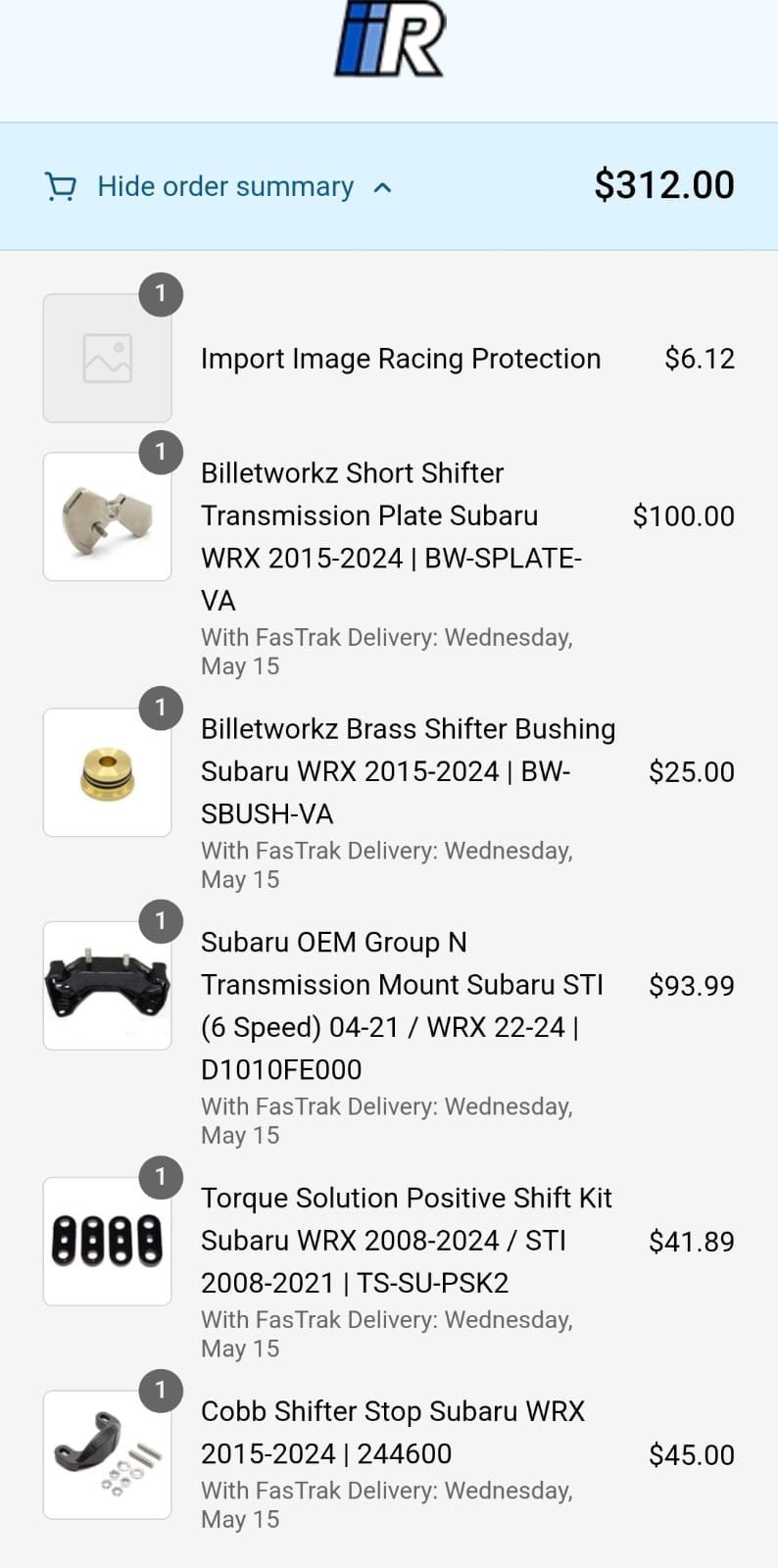The height and width of the screenshot is (1568, 778).
Task: Click FasTrak Delivery note under Cobb Shifter Stop
Action: 386,1504
